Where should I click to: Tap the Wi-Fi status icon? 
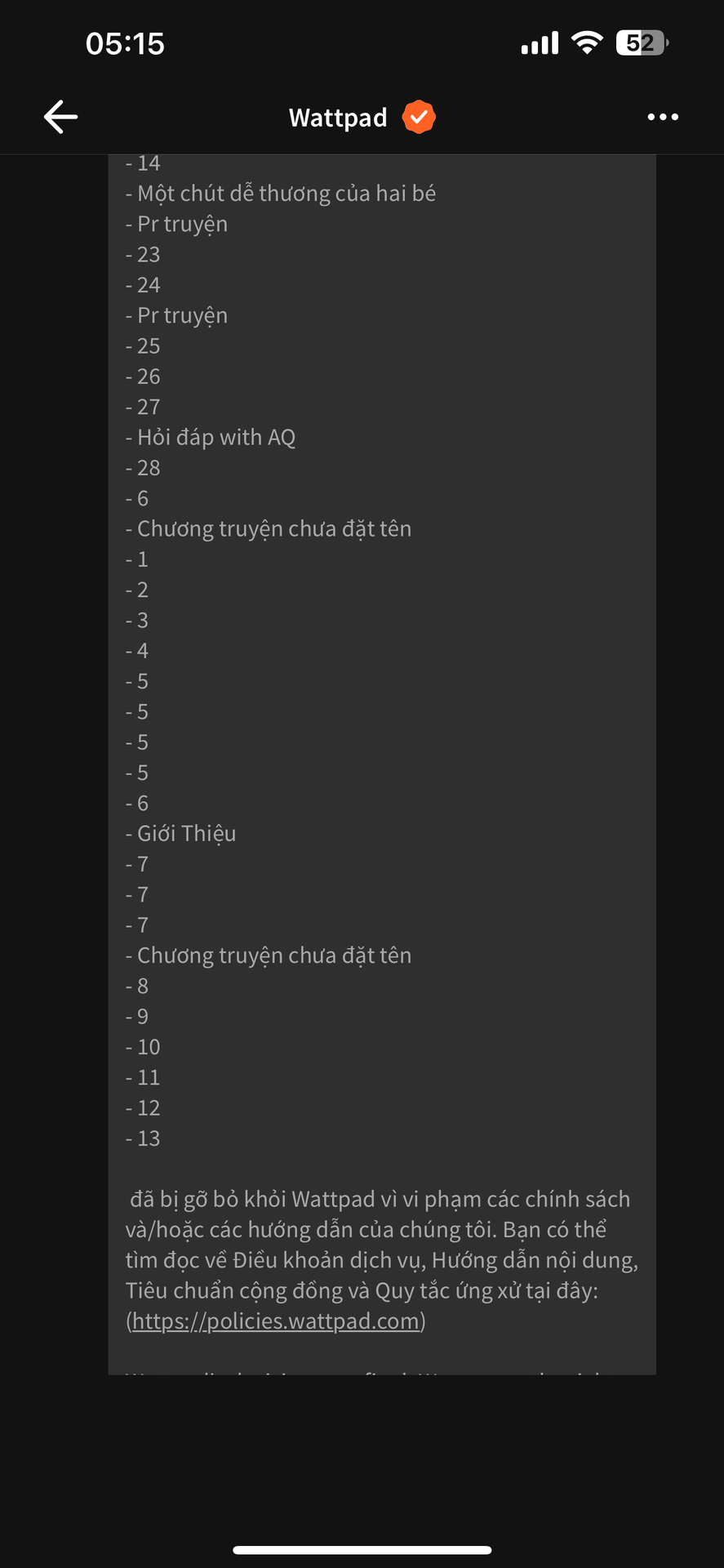[x=587, y=42]
